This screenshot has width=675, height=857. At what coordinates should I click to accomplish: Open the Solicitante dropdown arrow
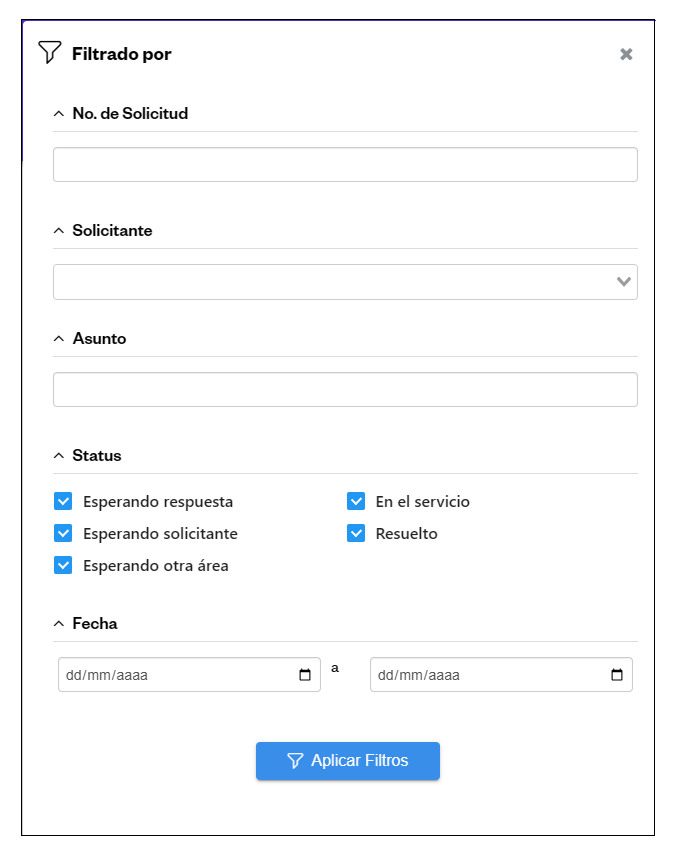tap(624, 282)
